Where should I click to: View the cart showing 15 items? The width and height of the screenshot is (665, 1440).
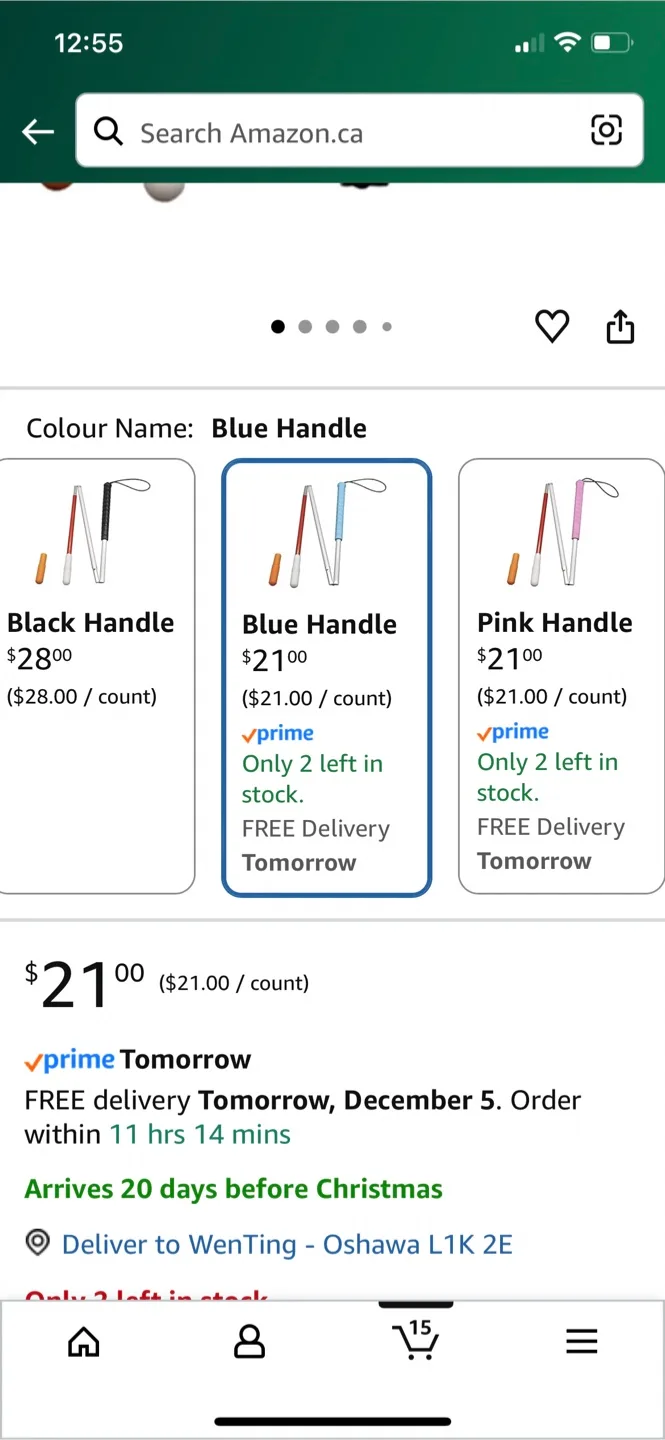click(x=415, y=1342)
